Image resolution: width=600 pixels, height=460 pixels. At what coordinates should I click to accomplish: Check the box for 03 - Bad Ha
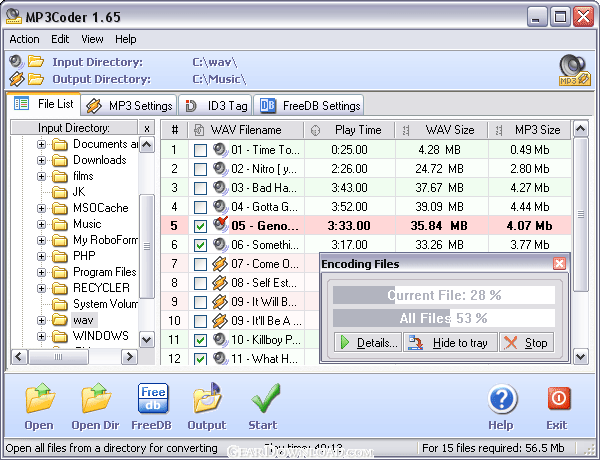click(x=200, y=188)
